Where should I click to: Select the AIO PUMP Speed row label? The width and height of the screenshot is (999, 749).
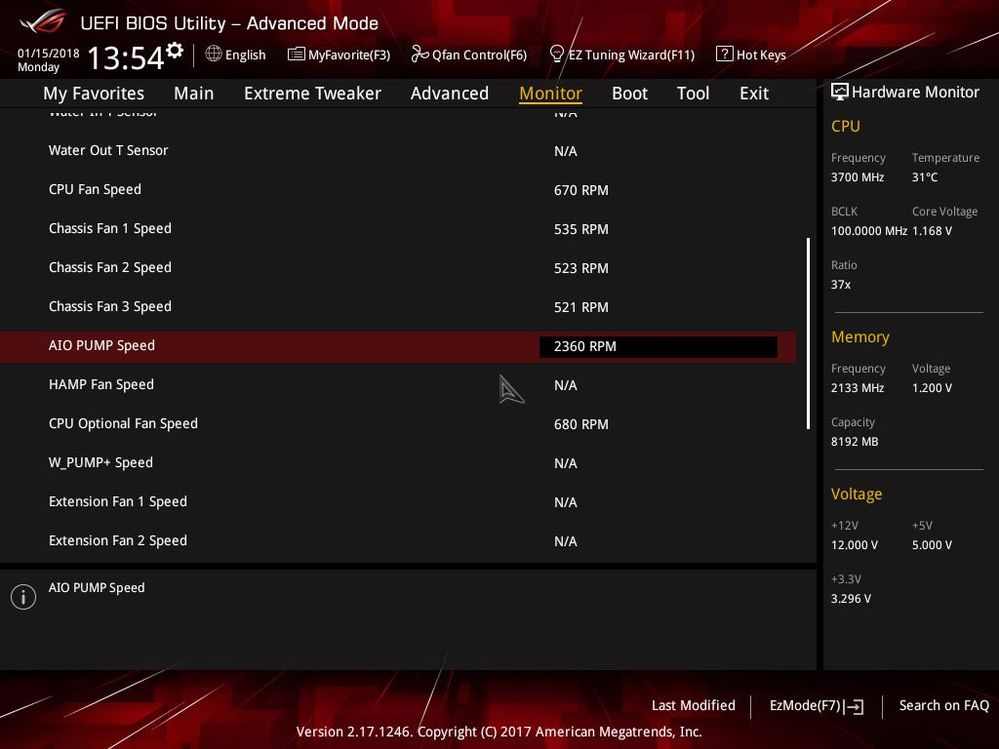tap(102, 346)
